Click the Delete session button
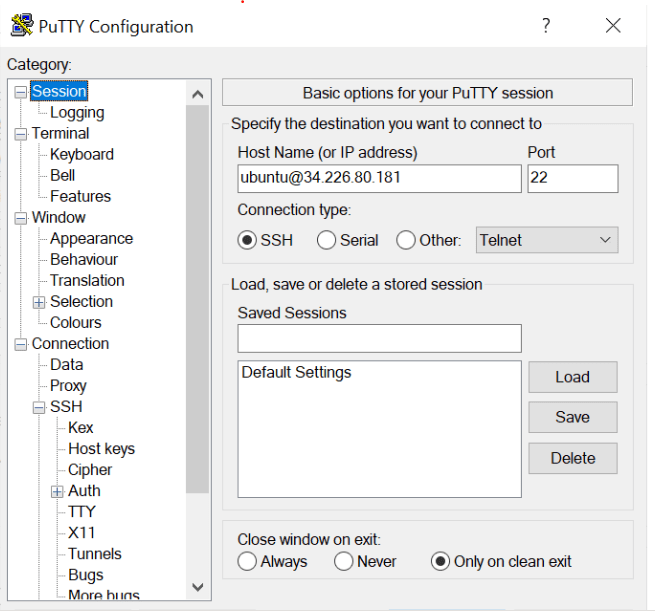The height and width of the screenshot is (611, 655). point(572,458)
